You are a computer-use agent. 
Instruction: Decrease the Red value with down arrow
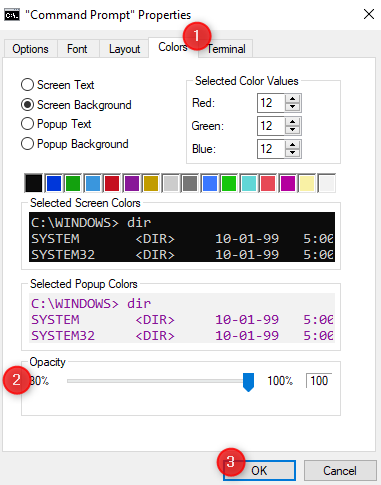pos(293,107)
